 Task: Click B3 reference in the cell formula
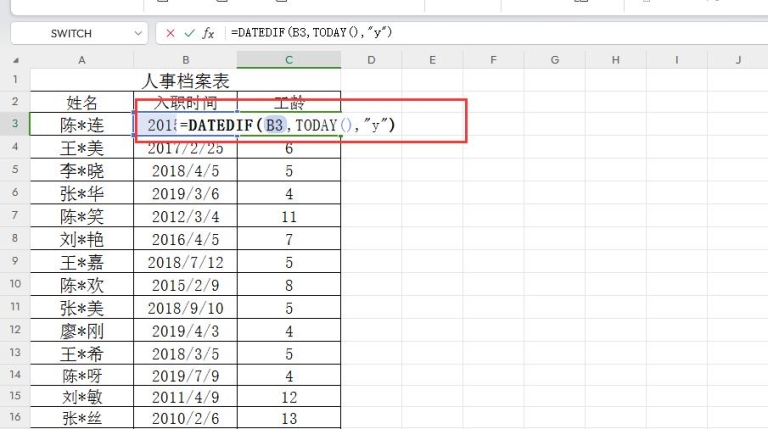[x=275, y=125]
